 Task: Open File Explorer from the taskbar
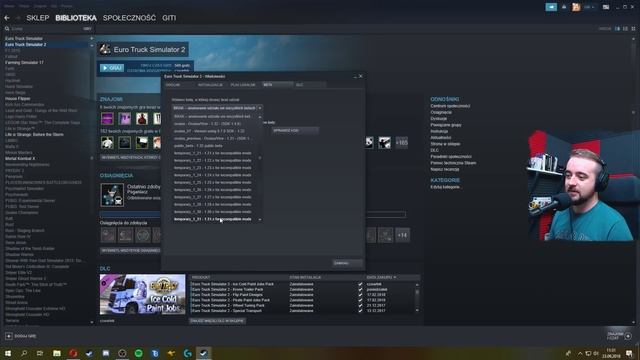(57, 353)
